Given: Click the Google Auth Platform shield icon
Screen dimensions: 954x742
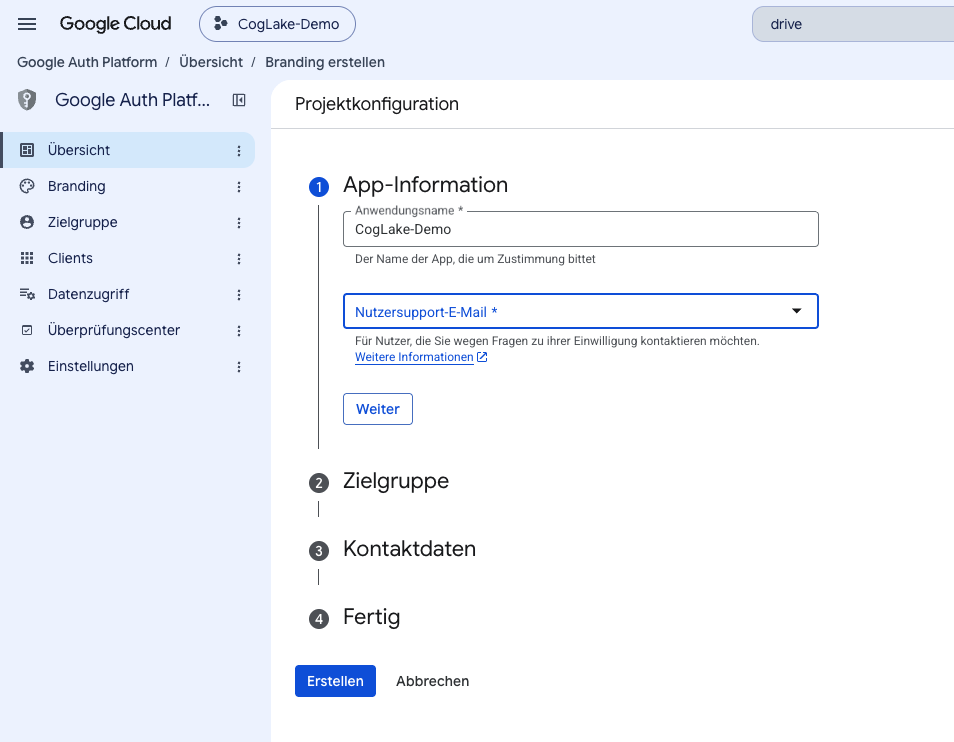Looking at the screenshot, I should [x=27, y=100].
